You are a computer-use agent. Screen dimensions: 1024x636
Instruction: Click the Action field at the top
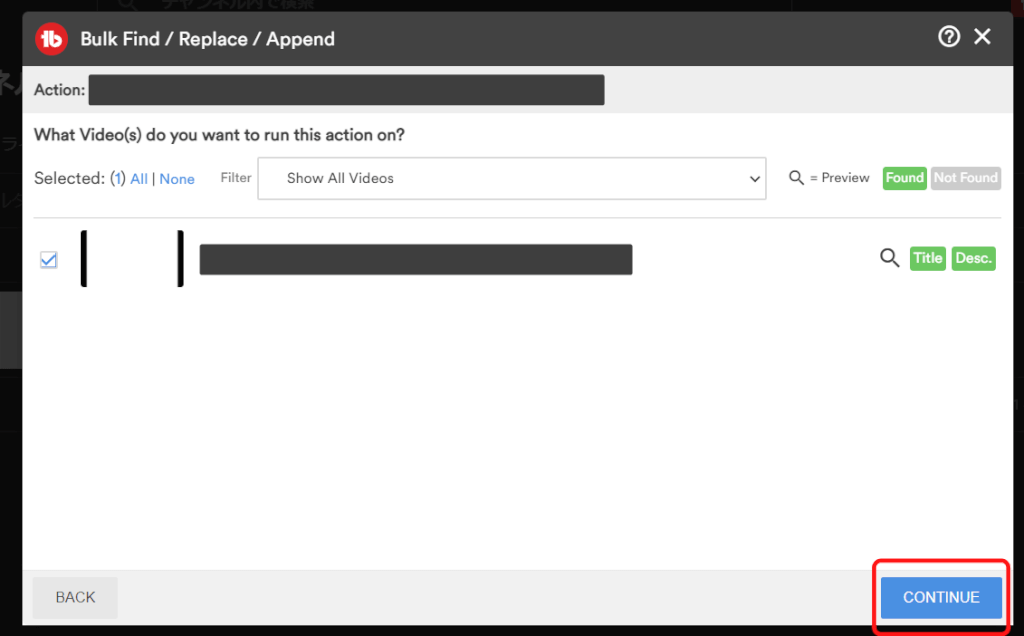346,89
